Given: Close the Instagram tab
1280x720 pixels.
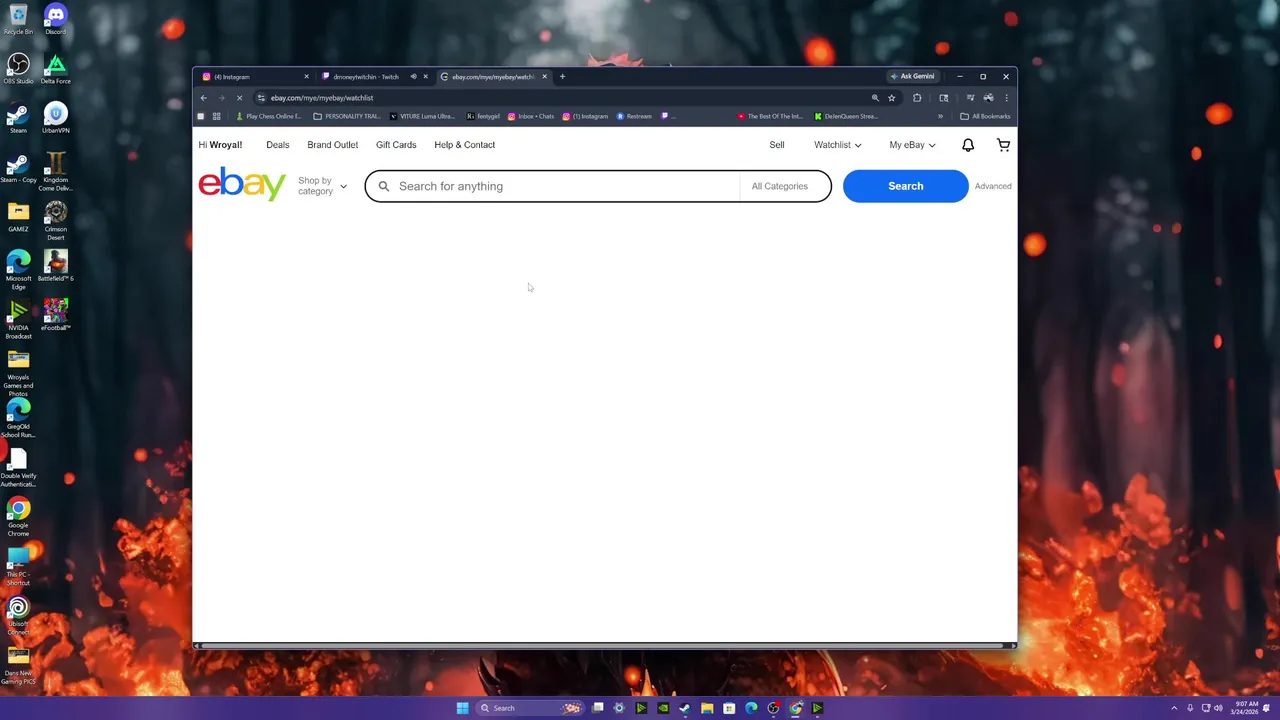Looking at the screenshot, I should click(306, 77).
